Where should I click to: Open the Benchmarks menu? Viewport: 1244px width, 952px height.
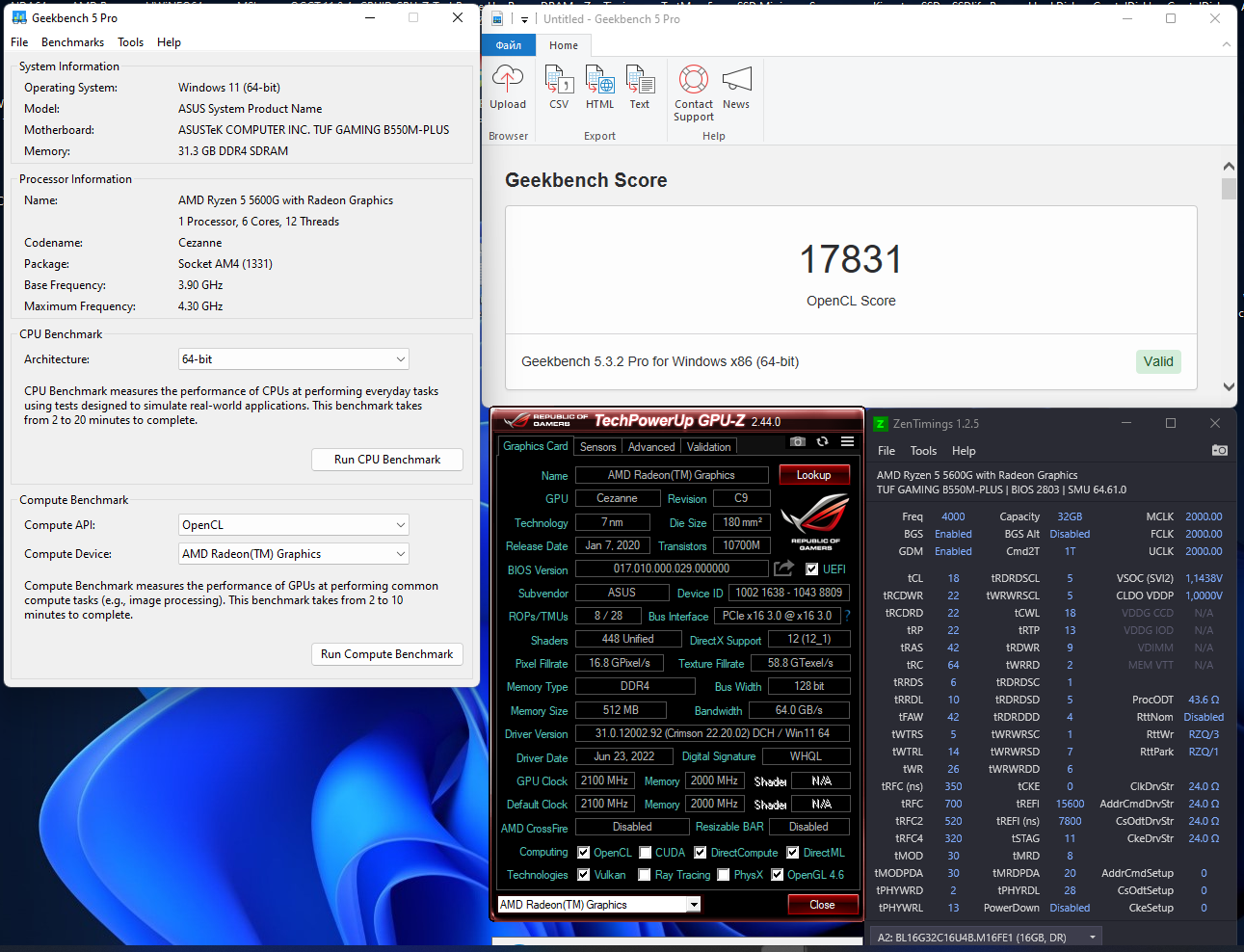click(72, 42)
